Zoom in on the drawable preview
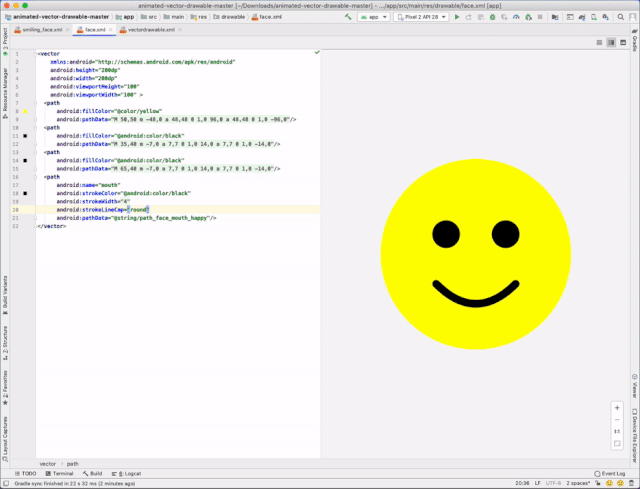Viewport: 640px width, 489px height. click(617, 408)
